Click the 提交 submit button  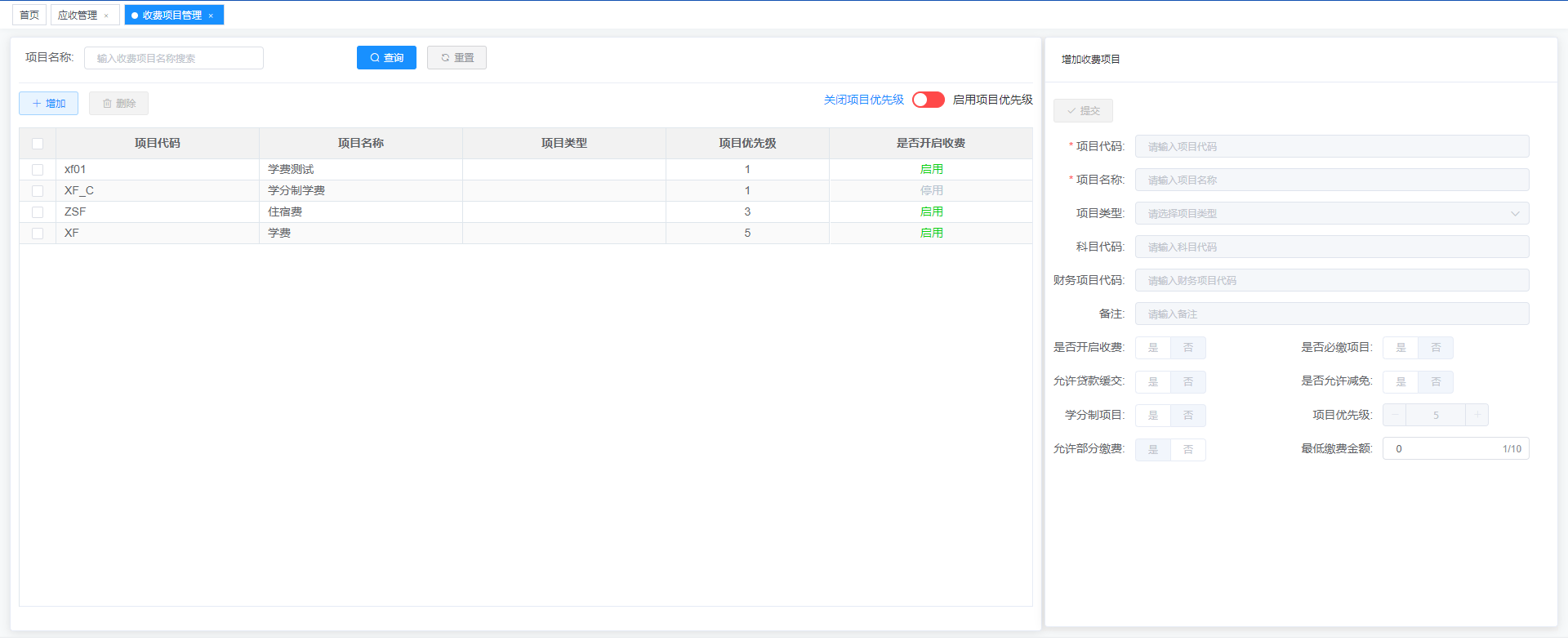[1083, 111]
